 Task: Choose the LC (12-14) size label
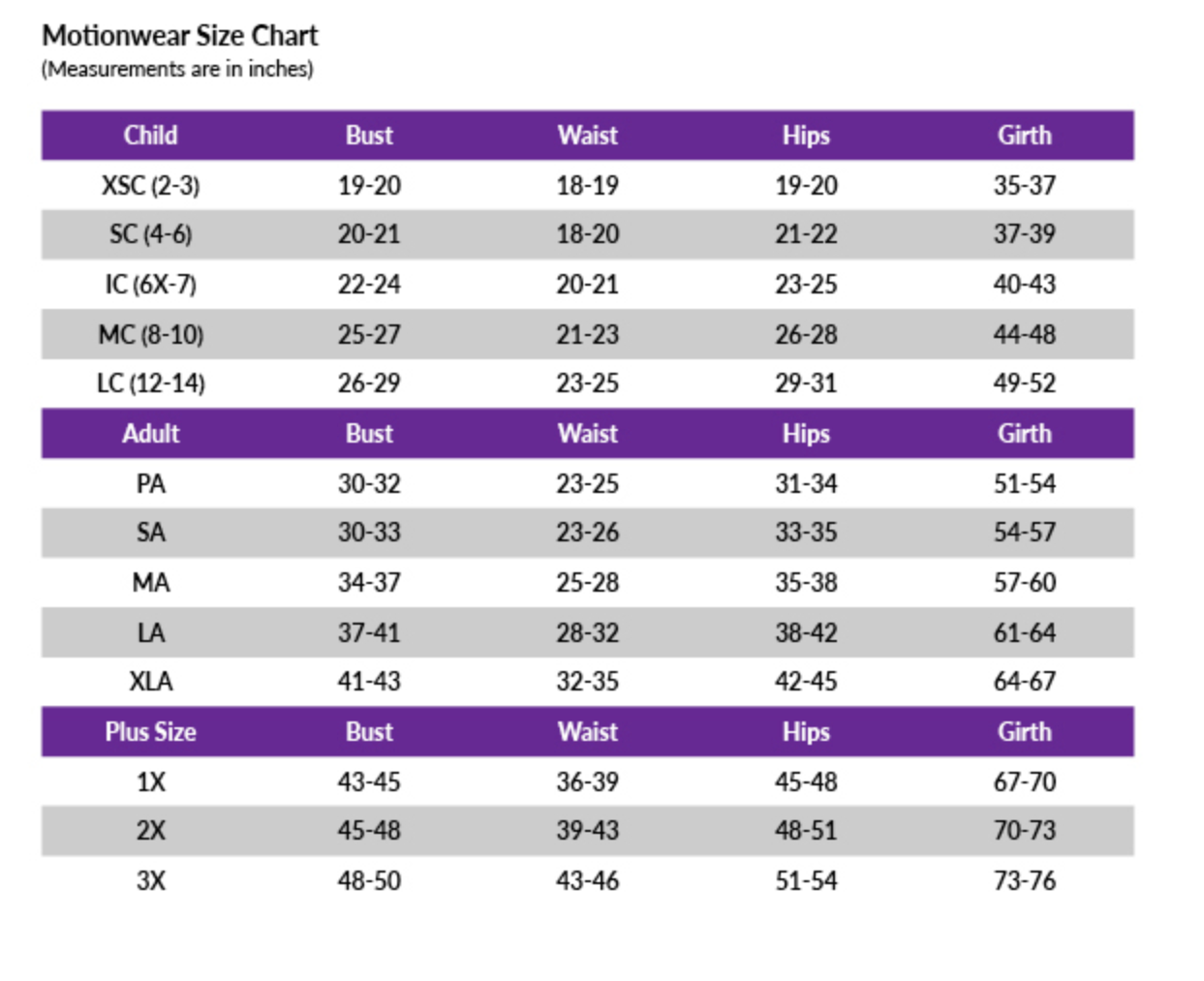tap(150, 383)
